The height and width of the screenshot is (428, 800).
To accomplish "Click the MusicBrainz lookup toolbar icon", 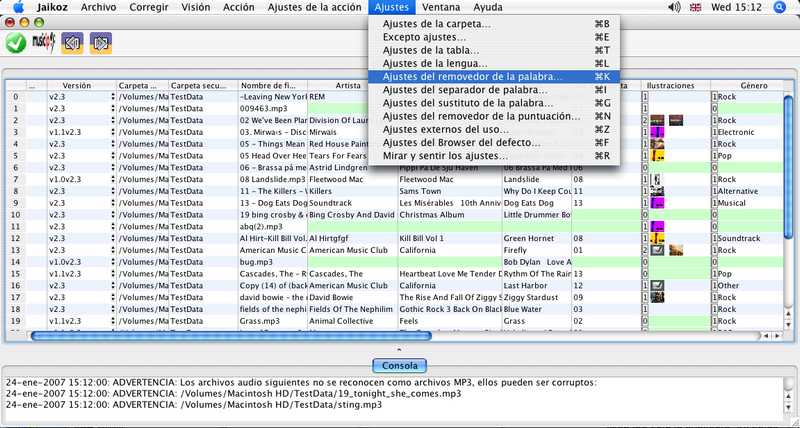I will [x=44, y=42].
